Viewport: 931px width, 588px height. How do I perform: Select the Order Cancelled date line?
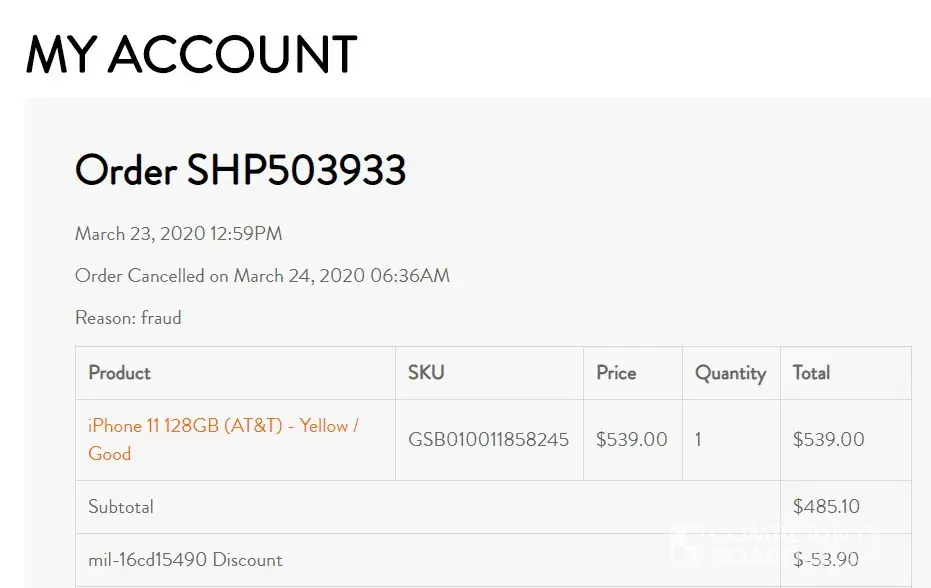click(262, 276)
